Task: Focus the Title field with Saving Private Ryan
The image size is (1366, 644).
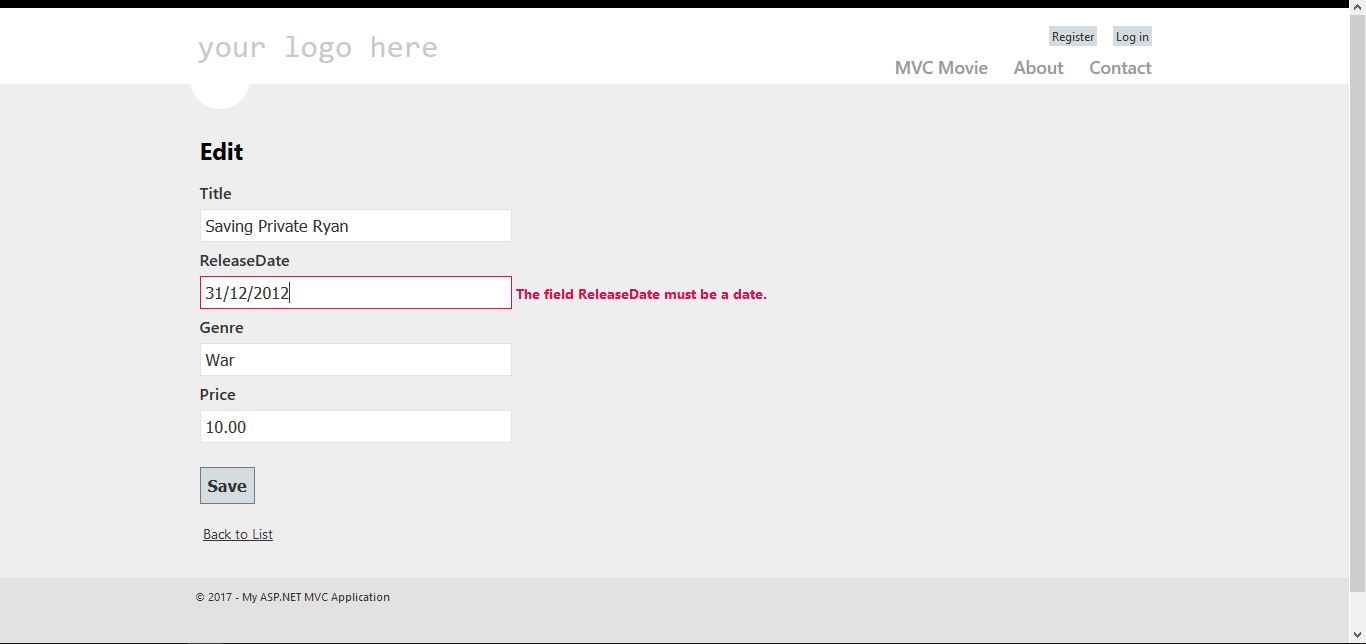Action: [x=355, y=226]
